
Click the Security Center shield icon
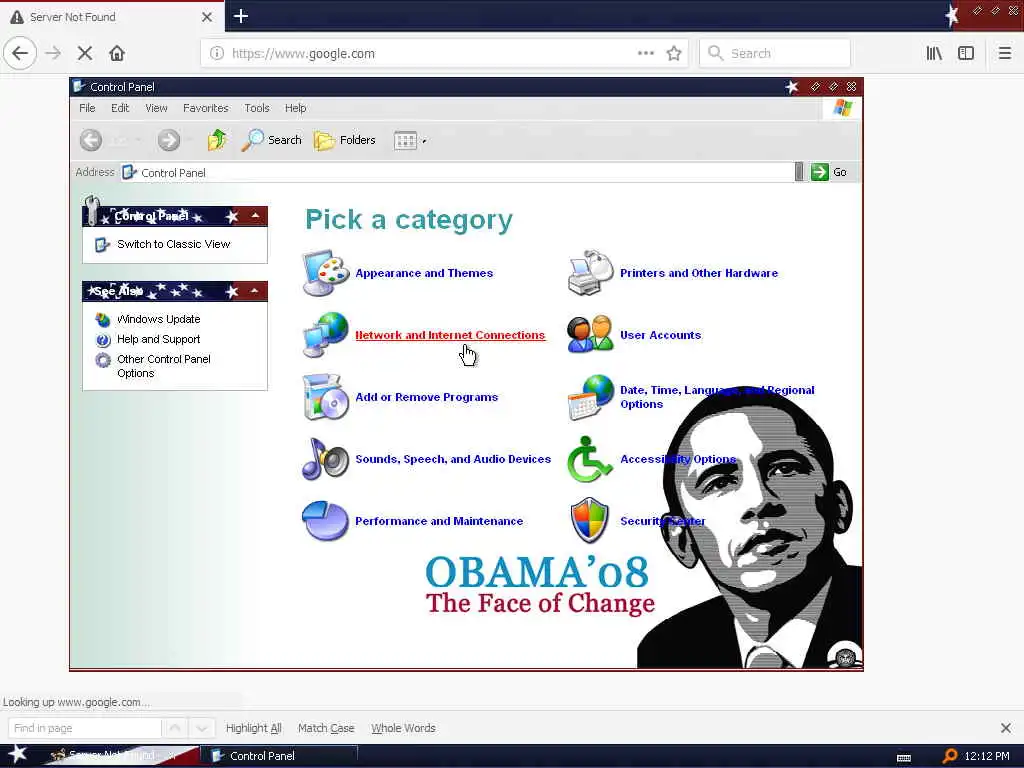pyautogui.click(x=590, y=520)
